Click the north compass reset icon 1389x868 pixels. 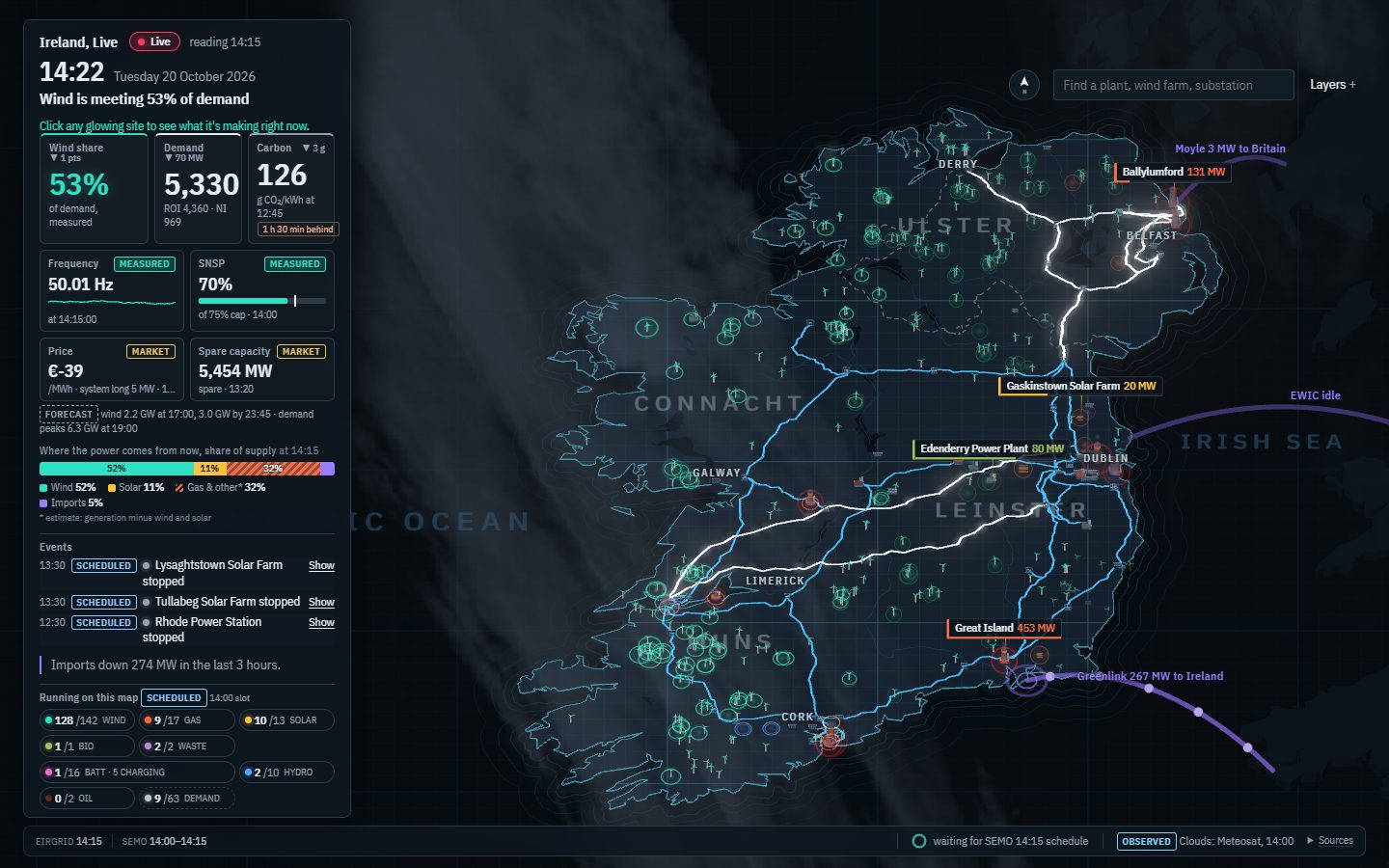pyautogui.click(x=1024, y=85)
